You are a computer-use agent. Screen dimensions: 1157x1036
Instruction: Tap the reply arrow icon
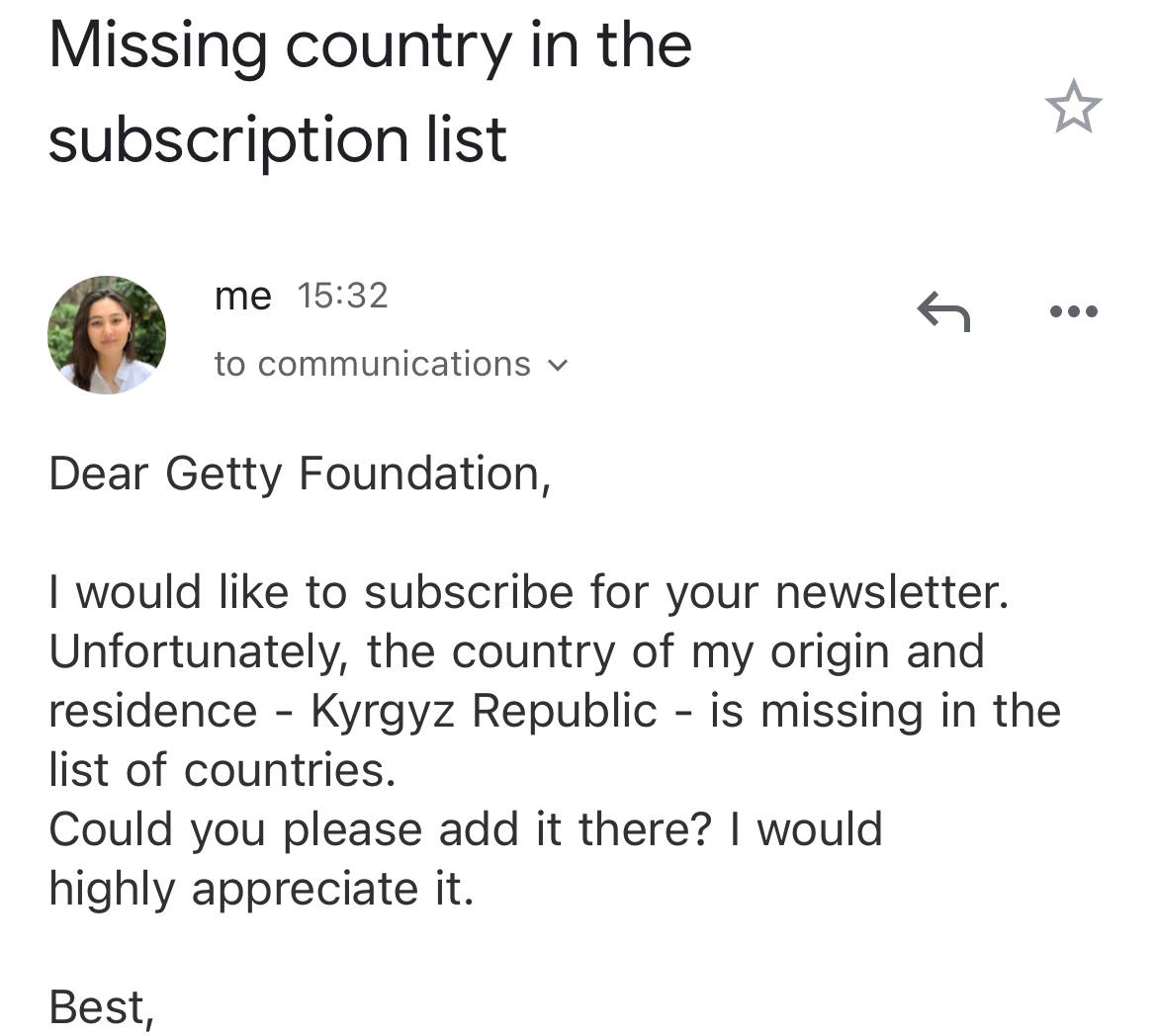(x=943, y=311)
